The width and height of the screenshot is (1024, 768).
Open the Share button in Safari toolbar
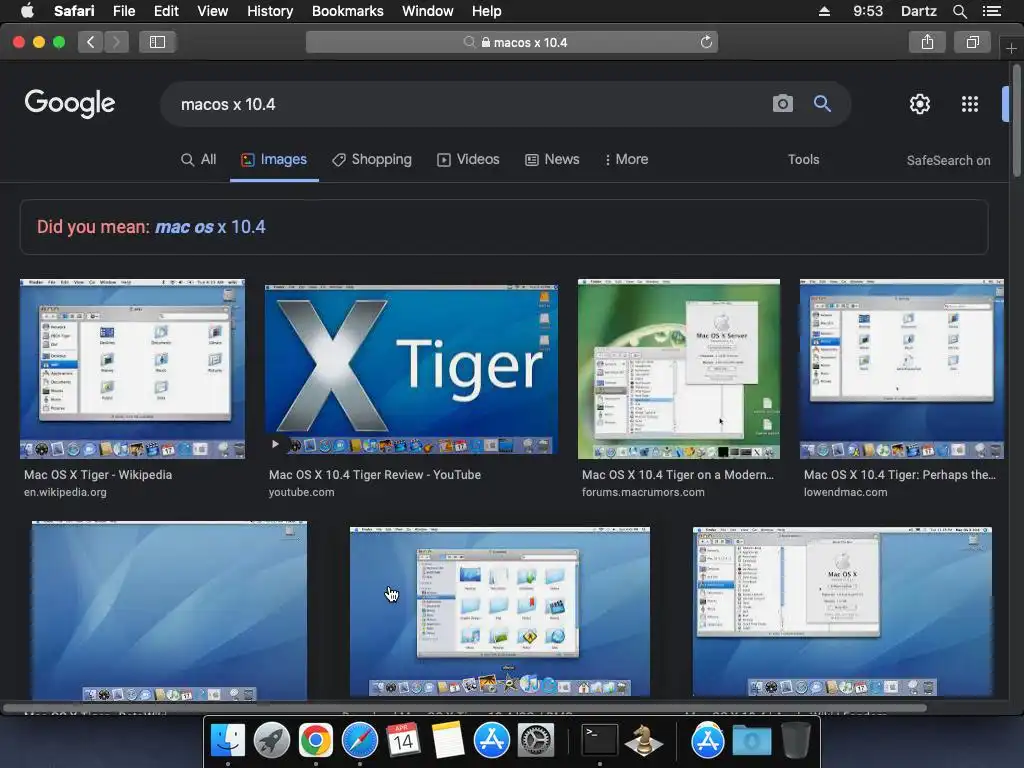[x=927, y=42]
